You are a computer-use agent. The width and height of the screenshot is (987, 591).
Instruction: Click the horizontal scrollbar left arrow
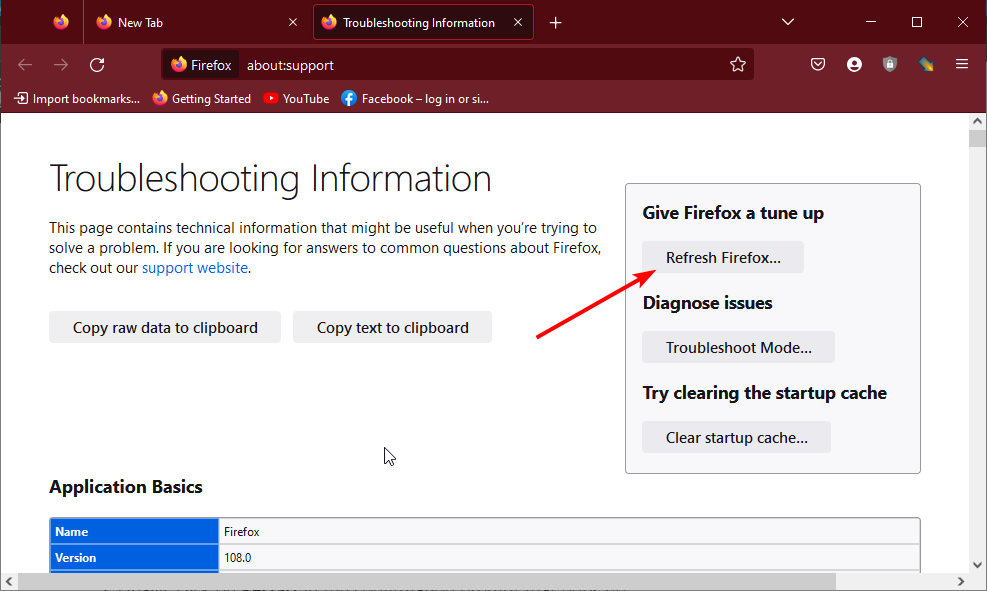[9, 582]
